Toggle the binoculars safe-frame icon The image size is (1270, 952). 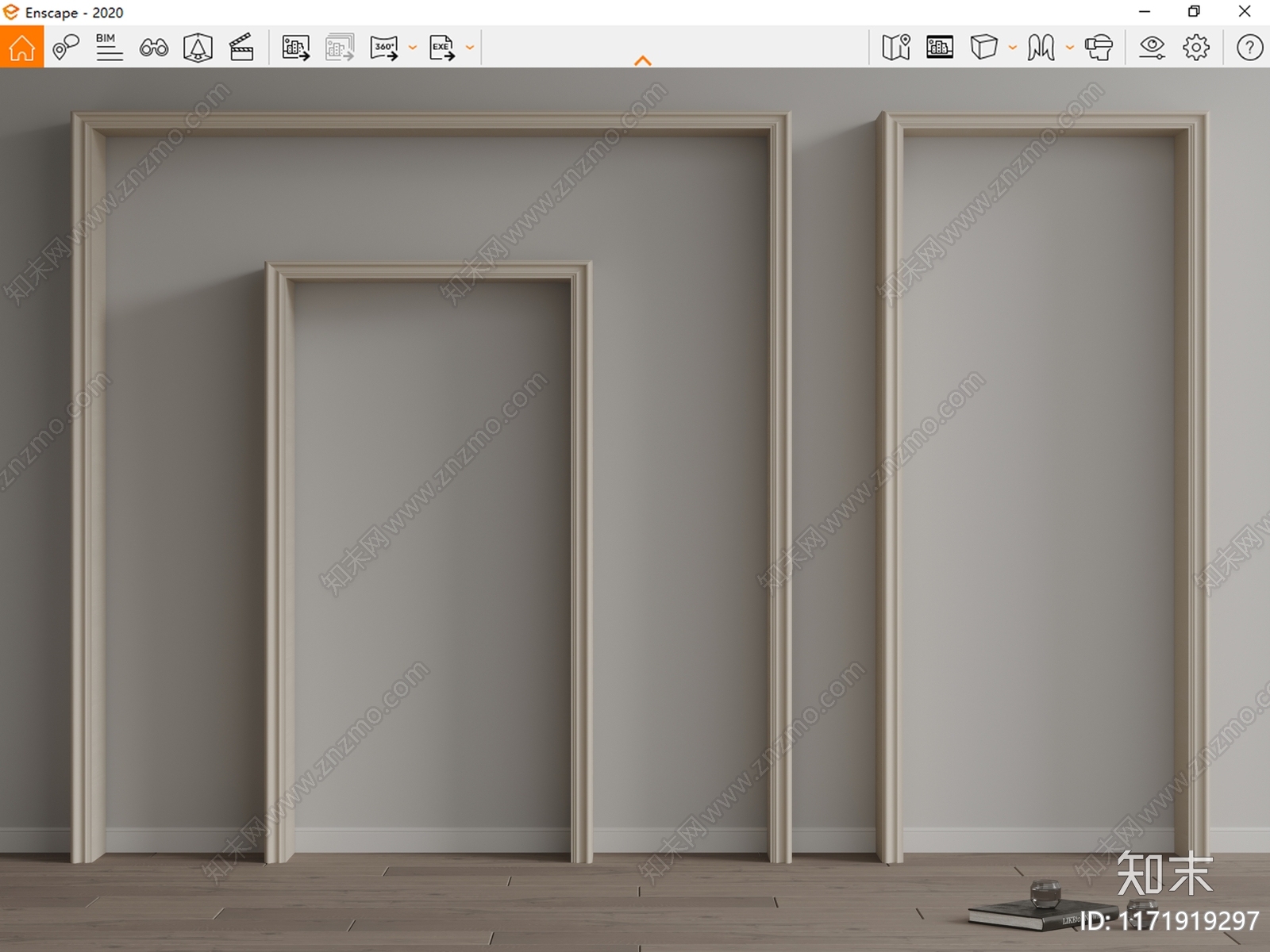(x=153, y=48)
